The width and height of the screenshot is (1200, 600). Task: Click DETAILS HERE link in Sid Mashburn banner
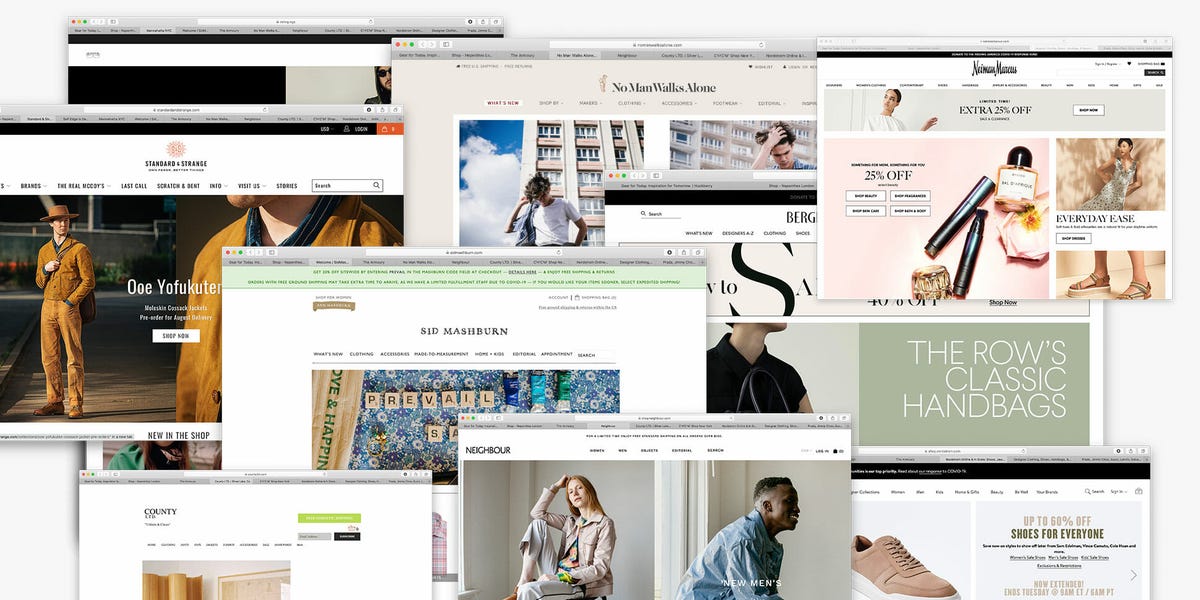pyautogui.click(x=524, y=271)
